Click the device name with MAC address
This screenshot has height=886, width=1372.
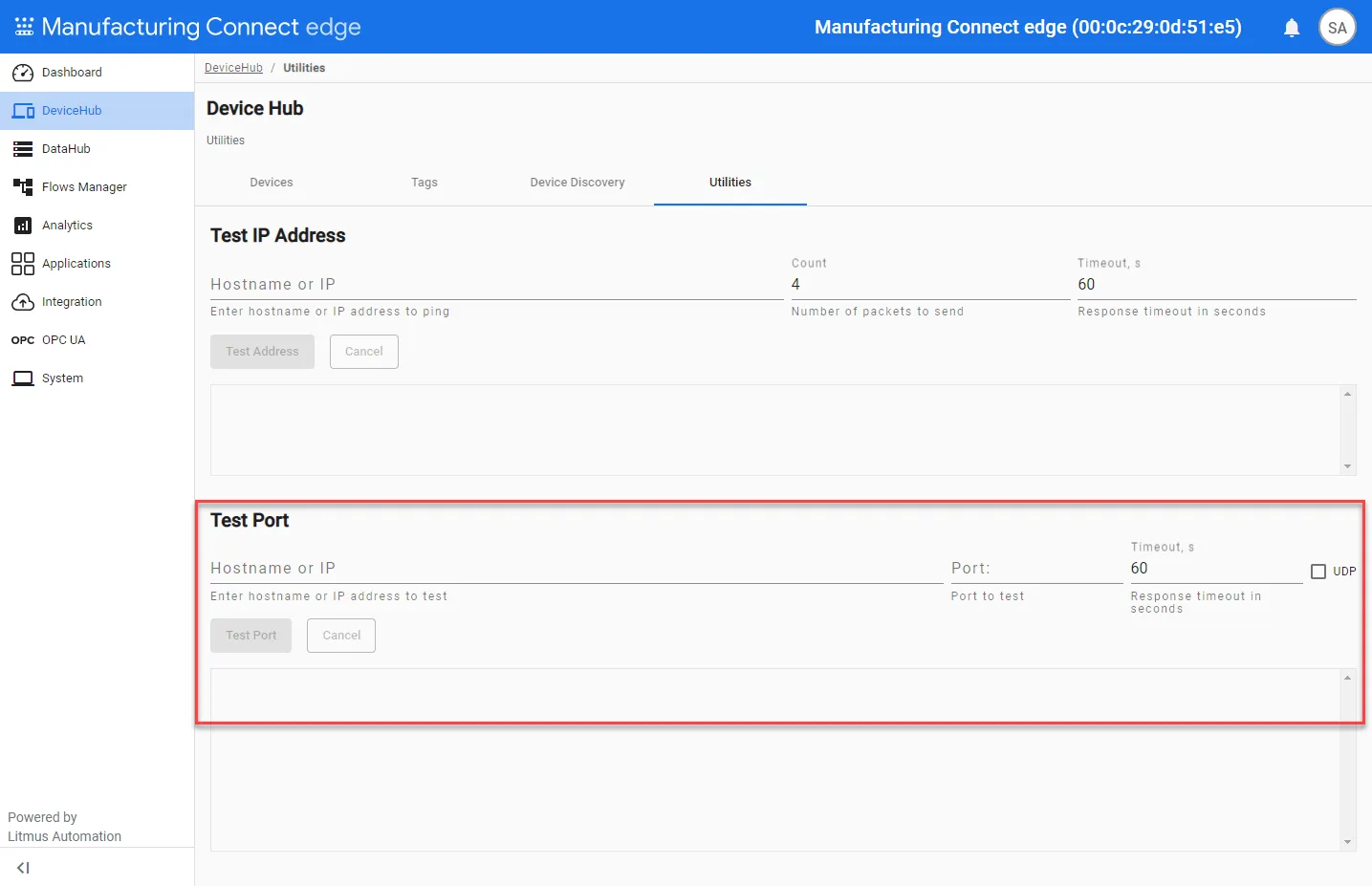1028,28
